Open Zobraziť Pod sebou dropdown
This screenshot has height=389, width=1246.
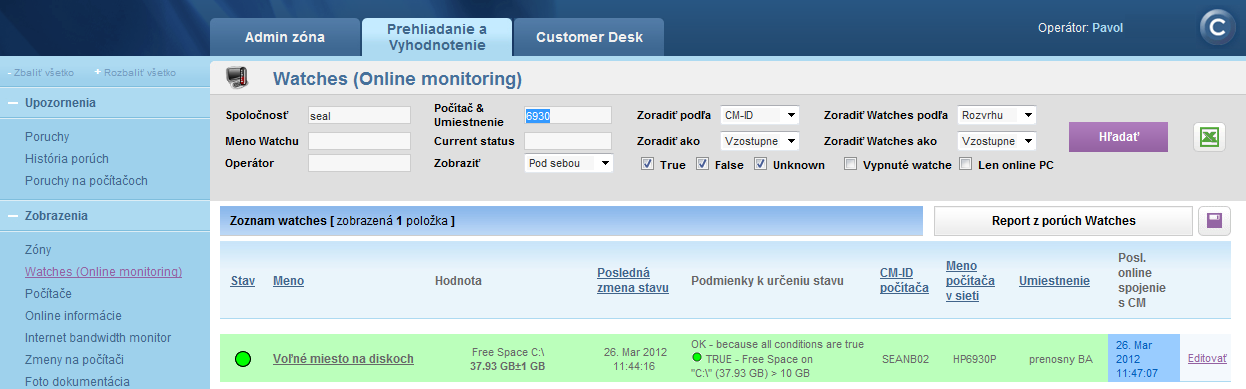(x=569, y=163)
